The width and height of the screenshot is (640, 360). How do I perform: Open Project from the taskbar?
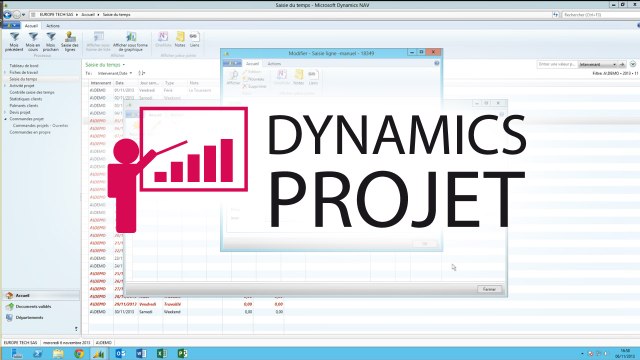click(x=182, y=353)
